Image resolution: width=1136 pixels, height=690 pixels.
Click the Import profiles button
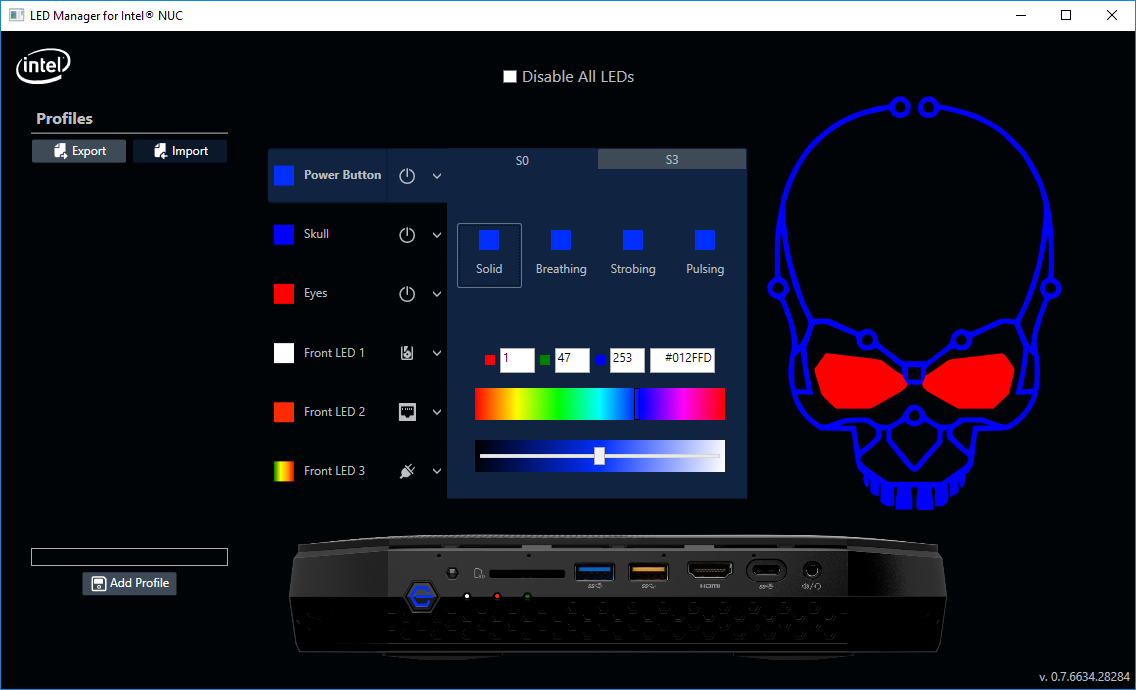click(x=180, y=151)
